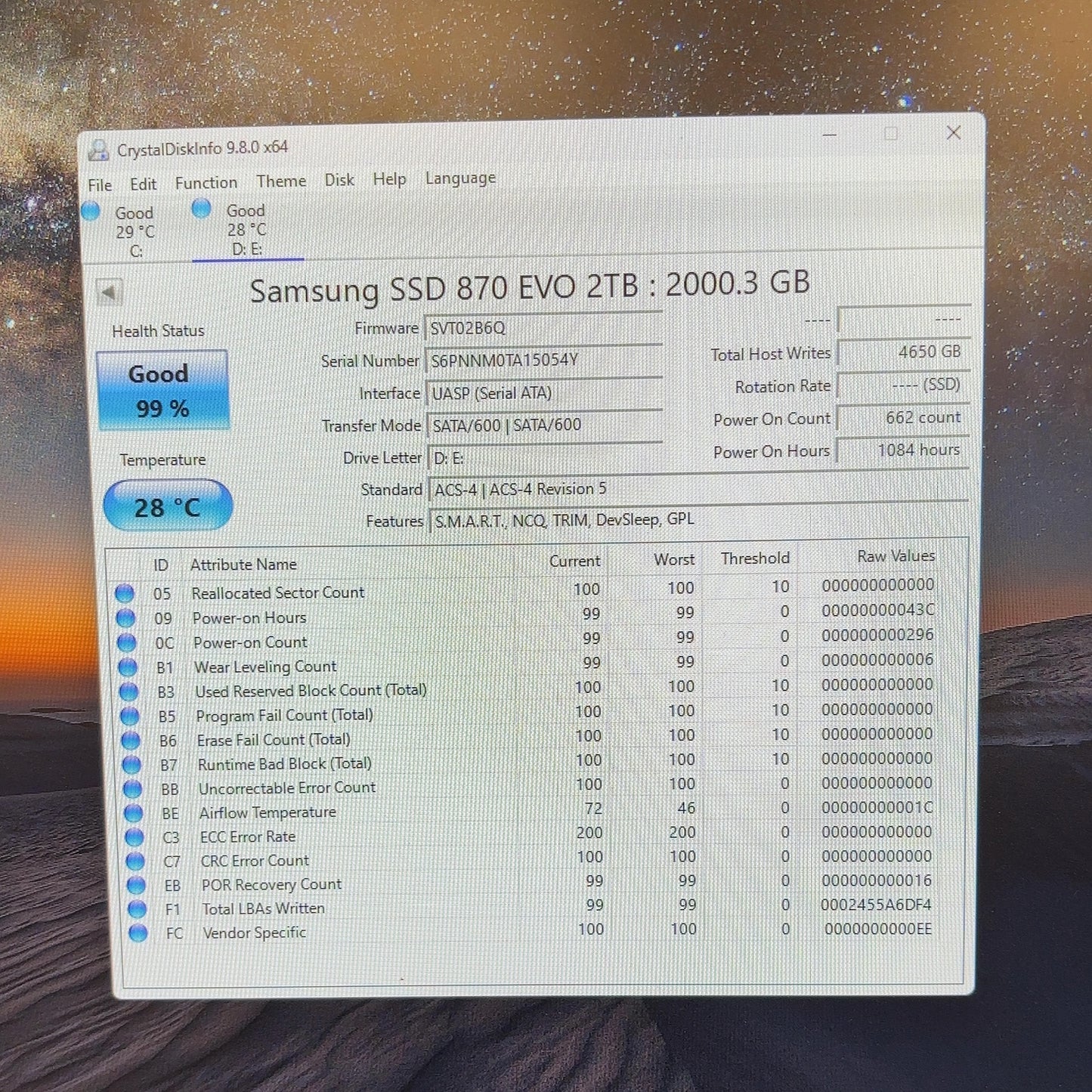The image size is (1092, 1092).
Task: Select the C: drive status orb
Action: point(91,212)
